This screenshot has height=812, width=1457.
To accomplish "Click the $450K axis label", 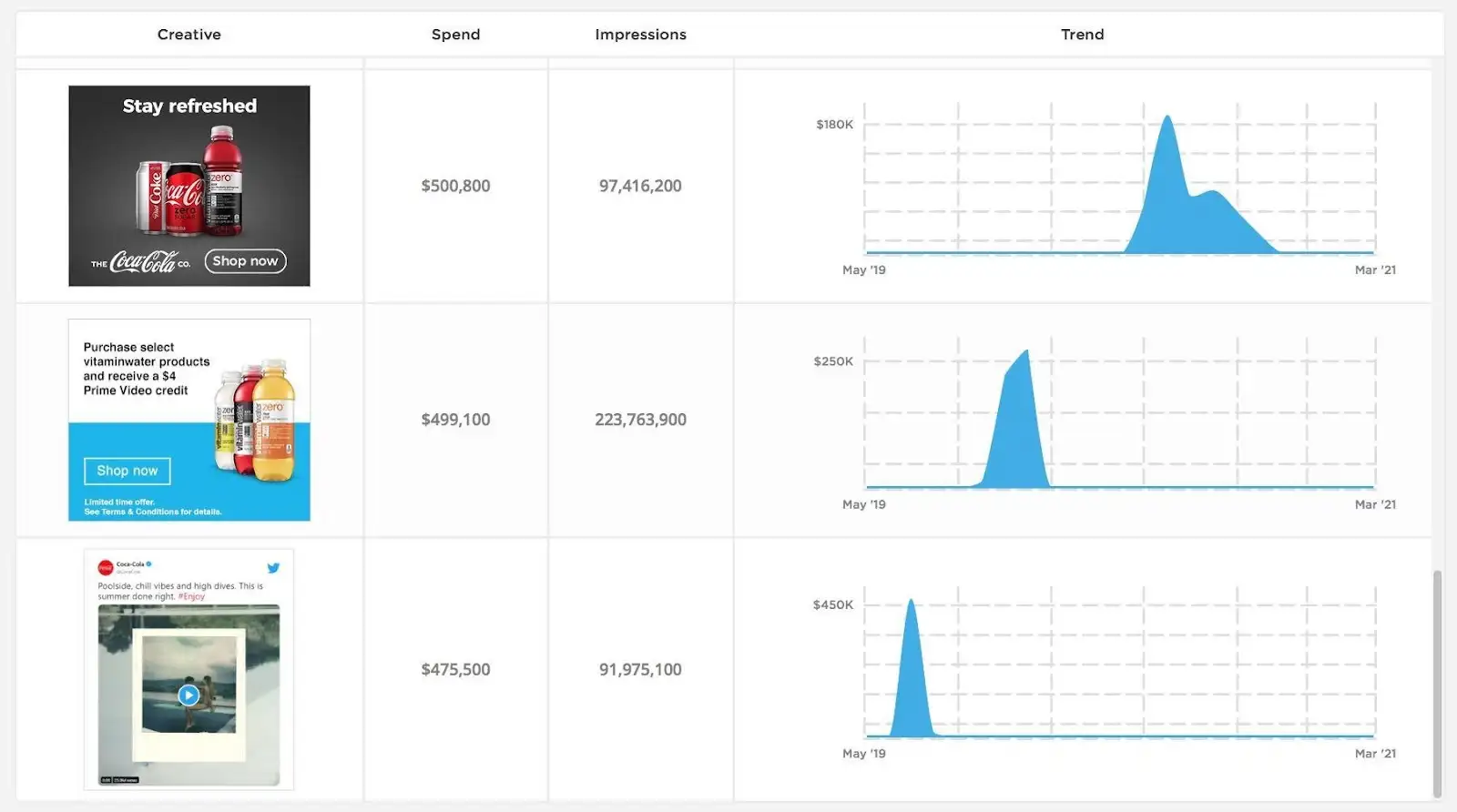I will click(x=833, y=604).
